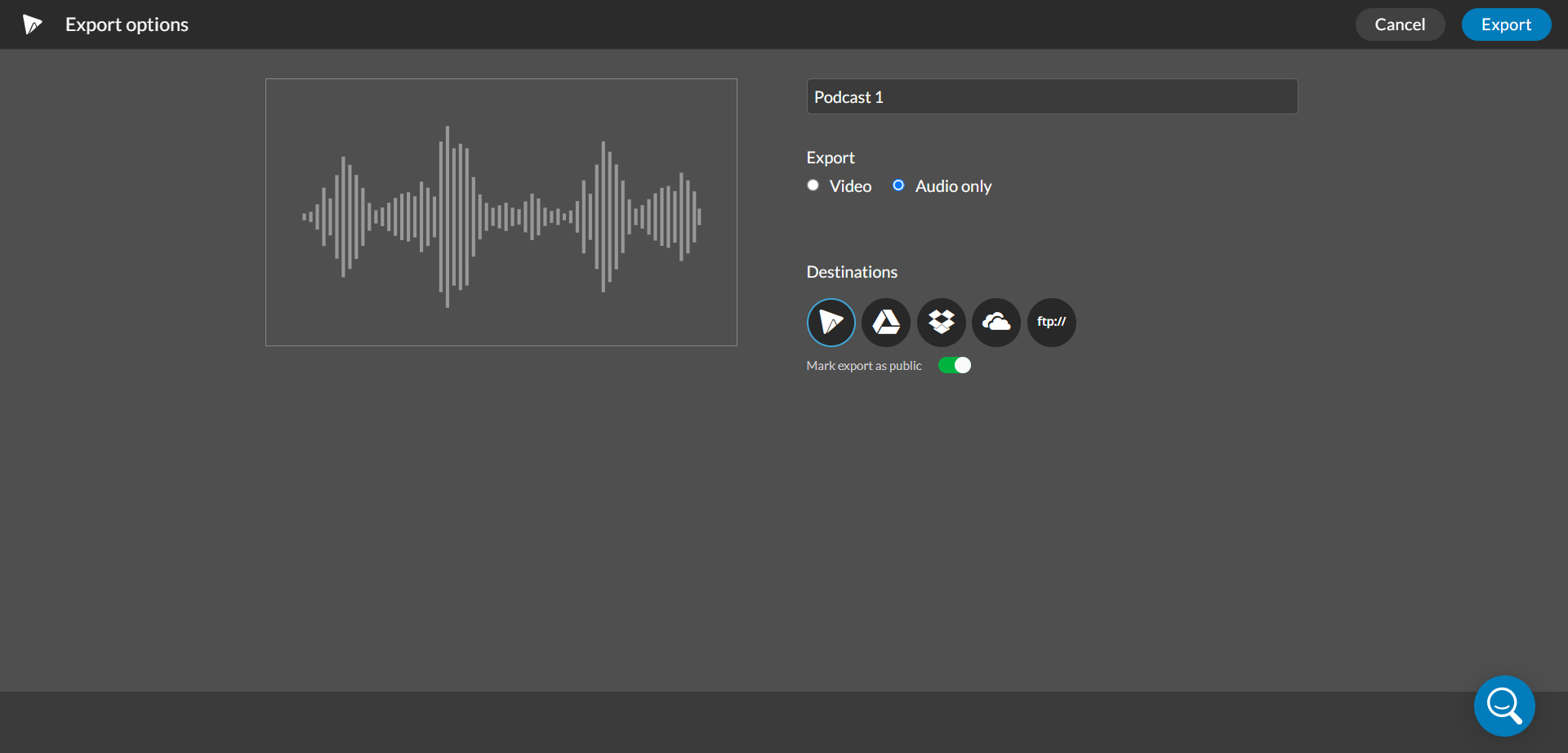1568x753 pixels.
Task: Click the Video label text
Action: 850,186
